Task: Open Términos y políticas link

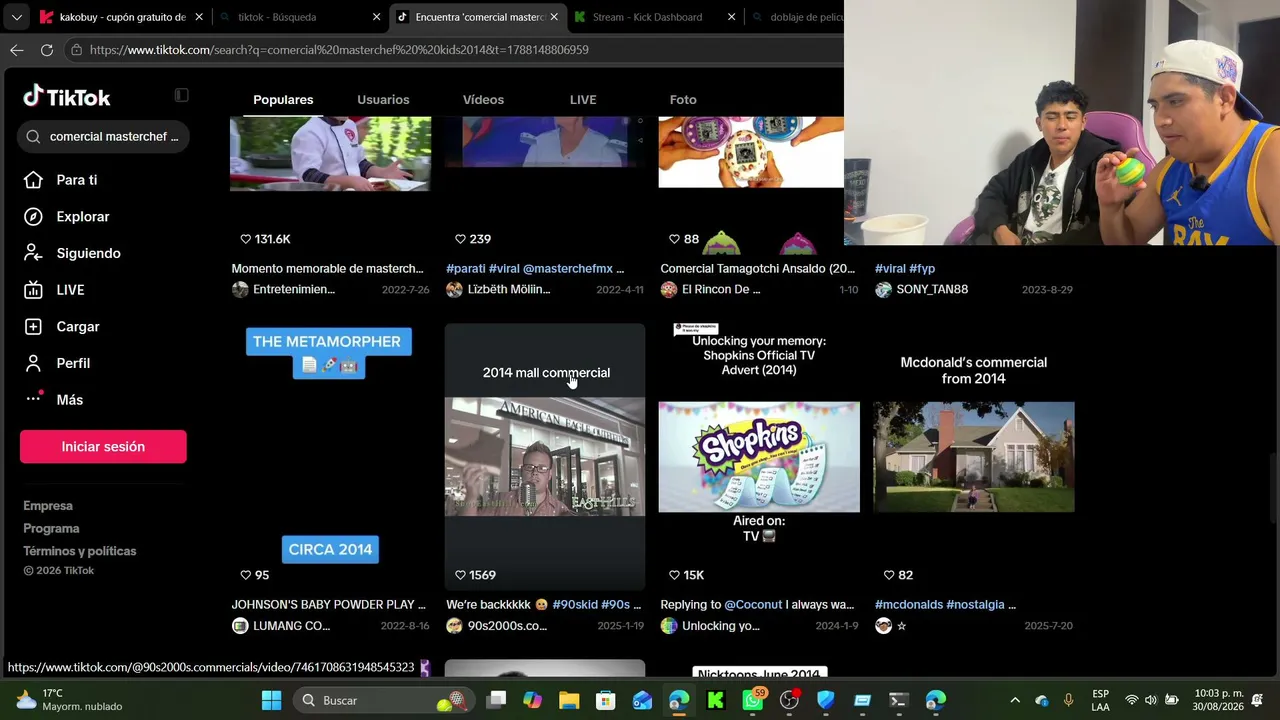Action: pyautogui.click(x=80, y=552)
